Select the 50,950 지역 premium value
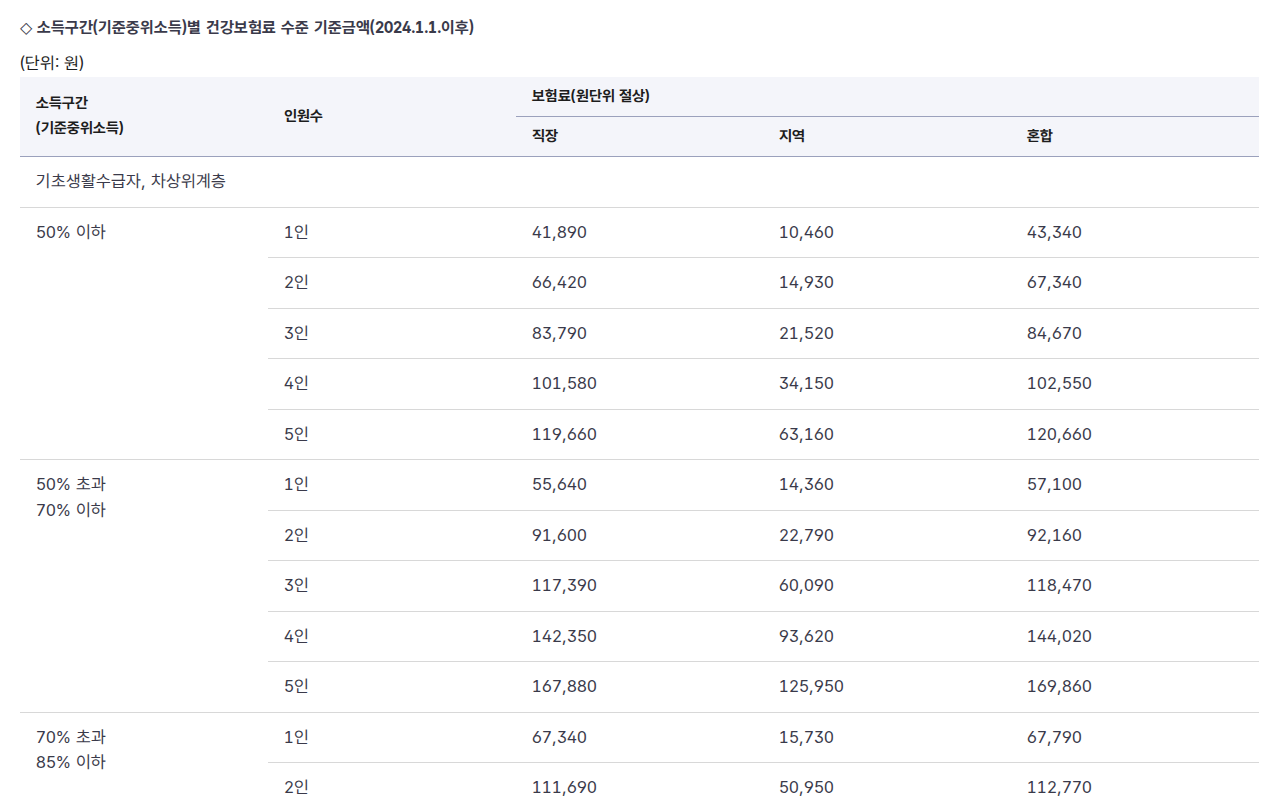 [x=806, y=787]
